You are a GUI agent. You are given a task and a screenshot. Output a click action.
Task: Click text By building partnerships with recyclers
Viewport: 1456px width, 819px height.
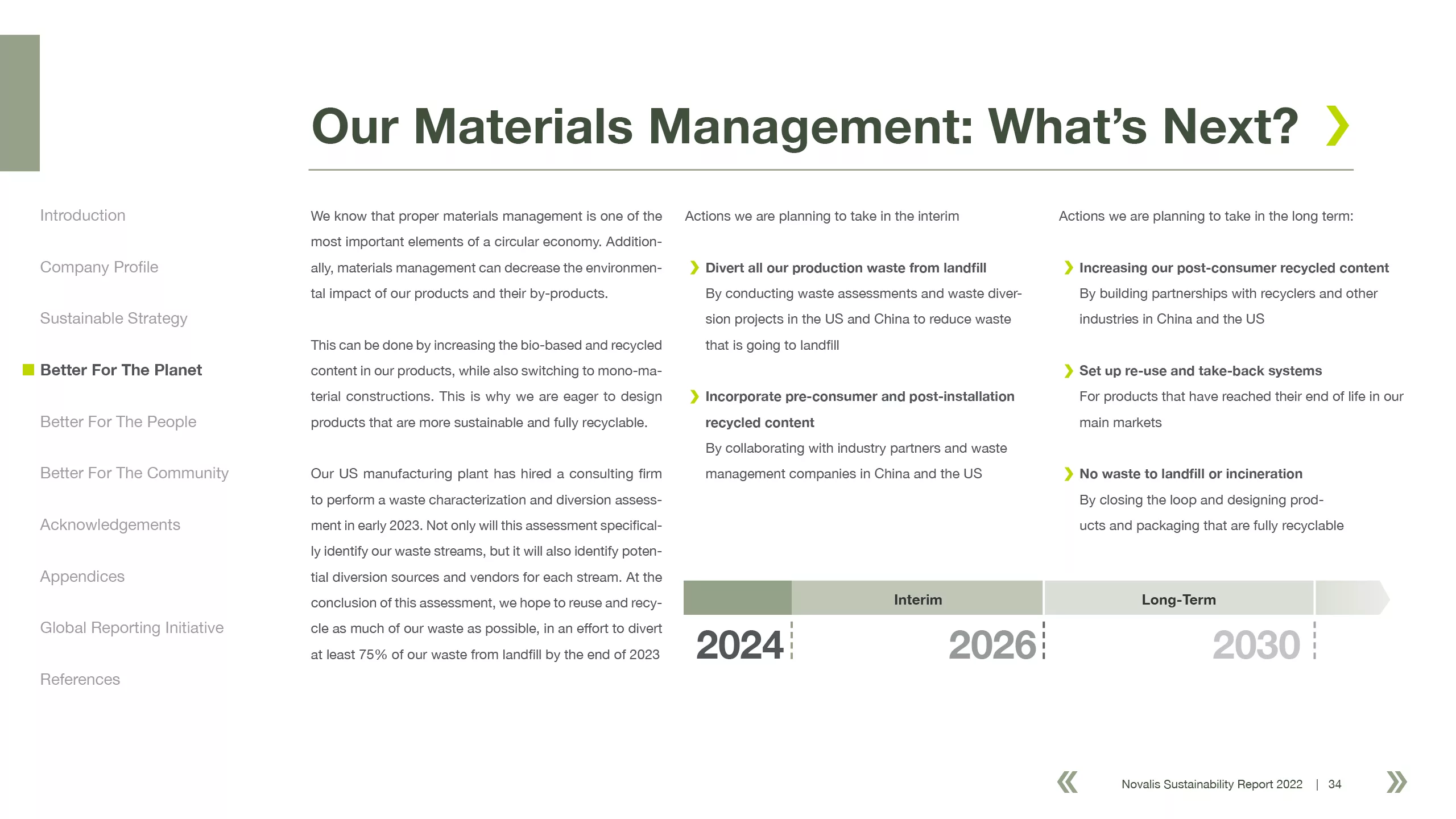coord(1228,306)
